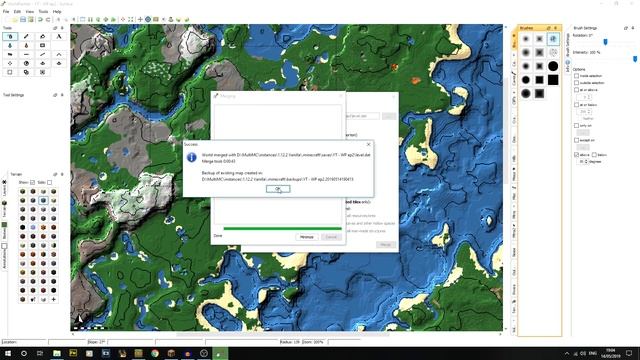
Task: Close the Success dialog with X
Action: [x=369, y=144]
